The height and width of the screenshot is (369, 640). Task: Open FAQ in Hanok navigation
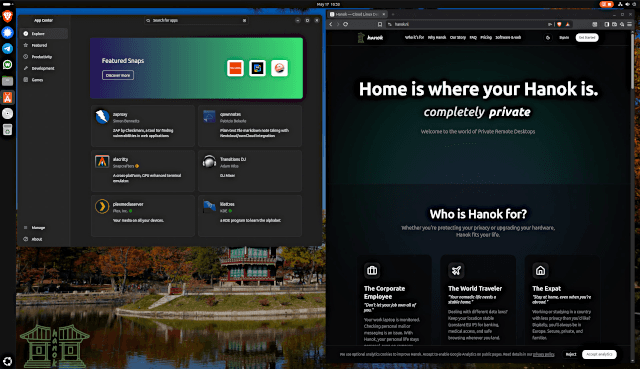pyautogui.click(x=473, y=38)
